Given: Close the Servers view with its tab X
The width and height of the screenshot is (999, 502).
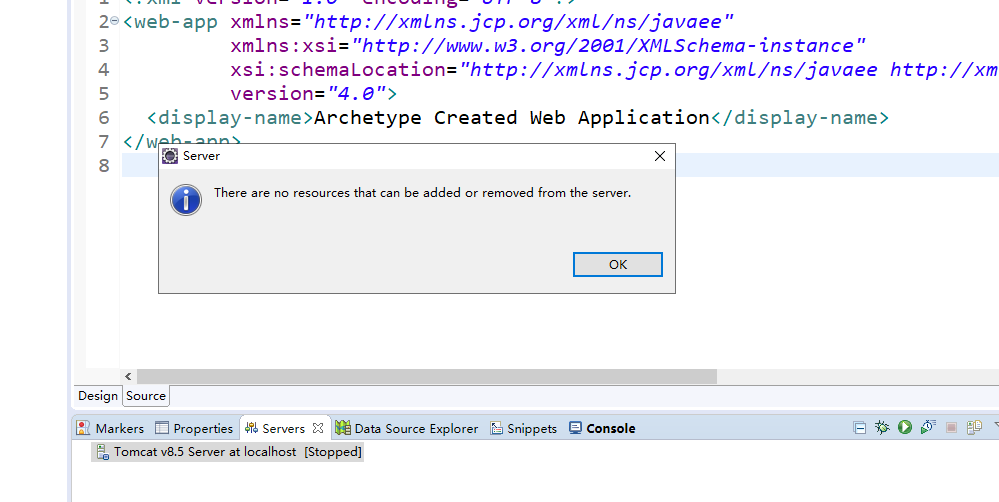Looking at the screenshot, I should [318, 428].
